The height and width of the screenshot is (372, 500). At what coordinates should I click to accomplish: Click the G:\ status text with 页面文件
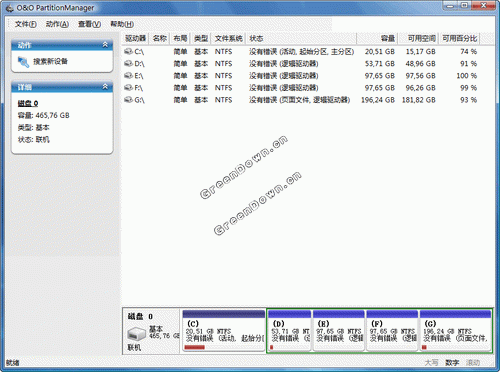(299, 100)
